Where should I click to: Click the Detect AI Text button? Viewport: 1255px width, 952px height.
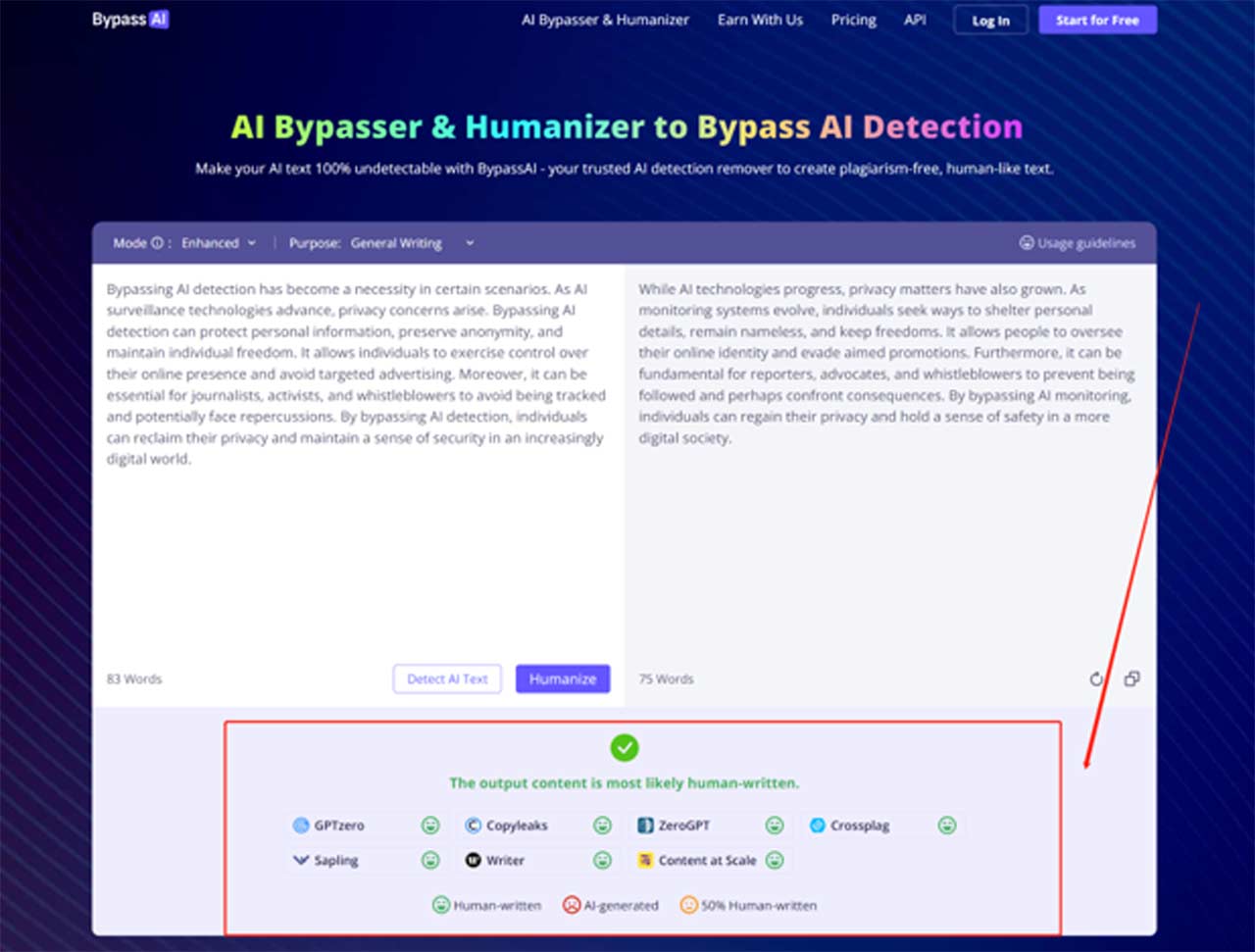pos(447,678)
